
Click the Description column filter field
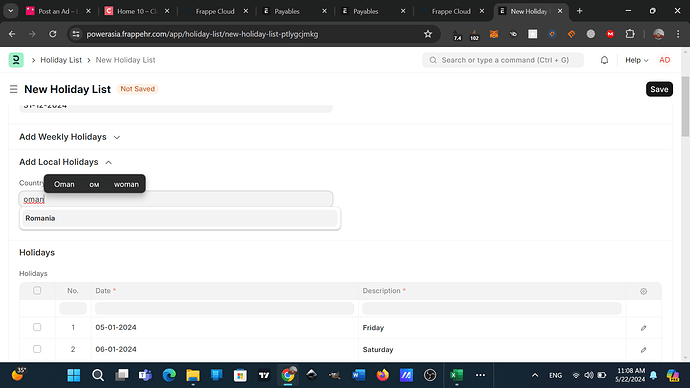point(492,308)
